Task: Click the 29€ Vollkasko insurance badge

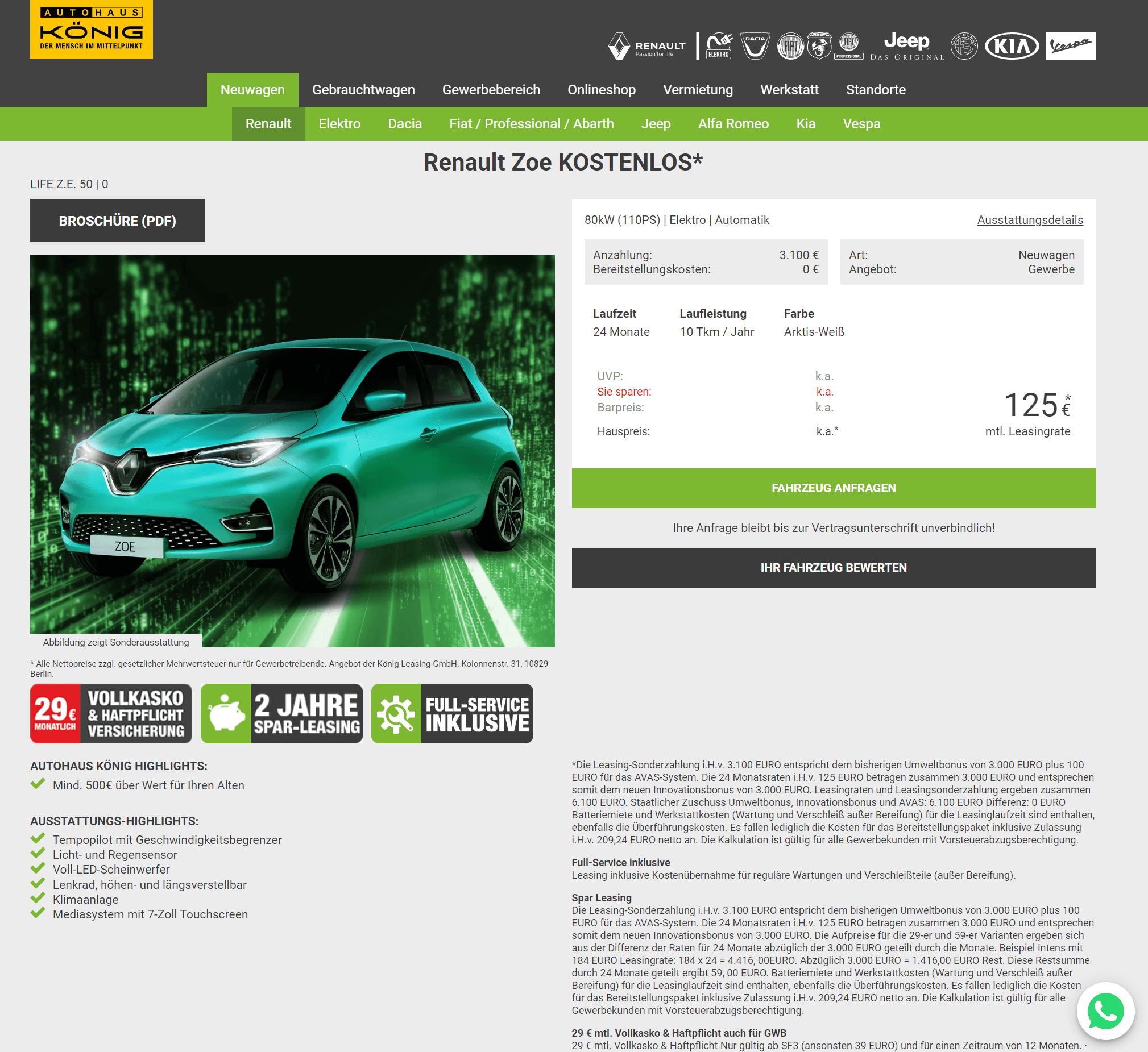Action: 111,713
